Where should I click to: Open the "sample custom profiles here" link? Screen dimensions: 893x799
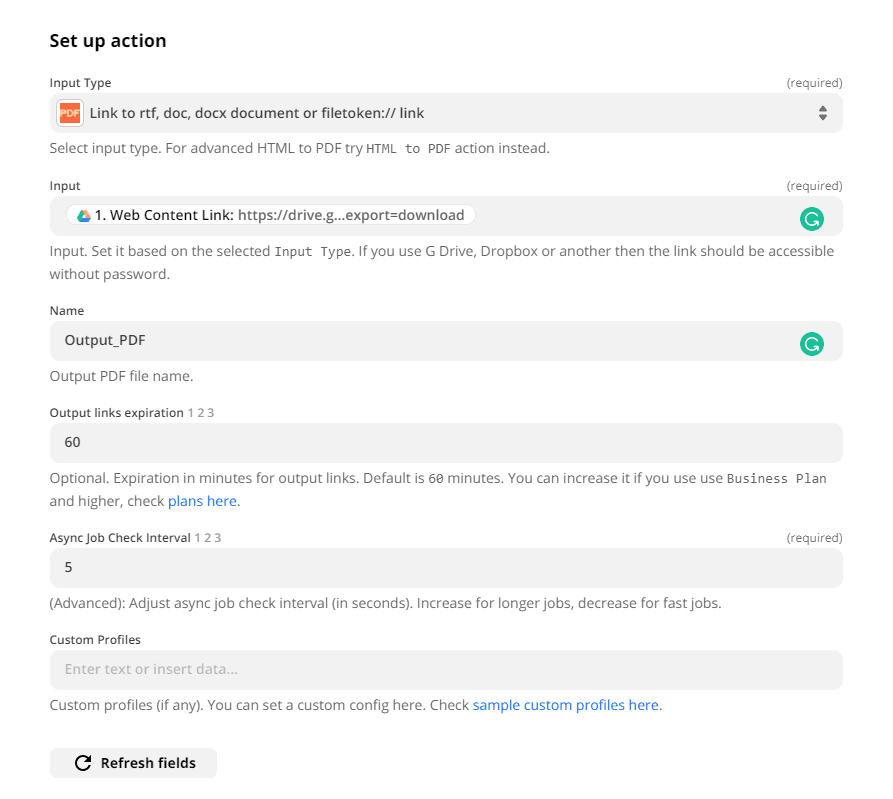pos(565,705)
